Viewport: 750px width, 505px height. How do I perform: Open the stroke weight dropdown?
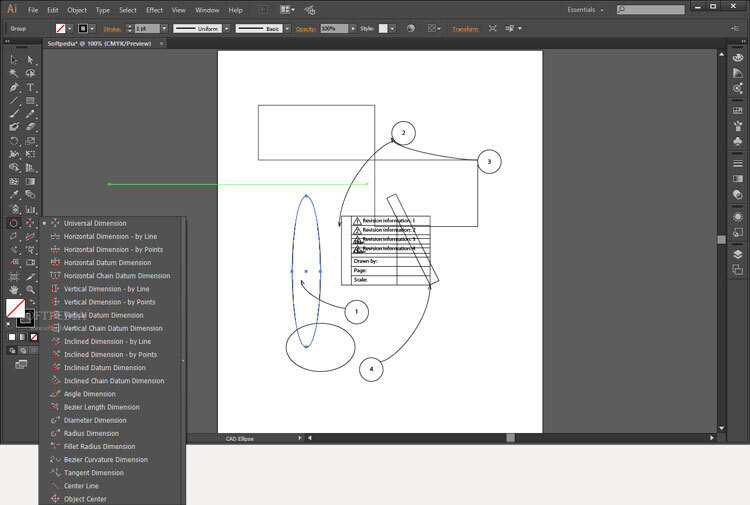[163, 29]
